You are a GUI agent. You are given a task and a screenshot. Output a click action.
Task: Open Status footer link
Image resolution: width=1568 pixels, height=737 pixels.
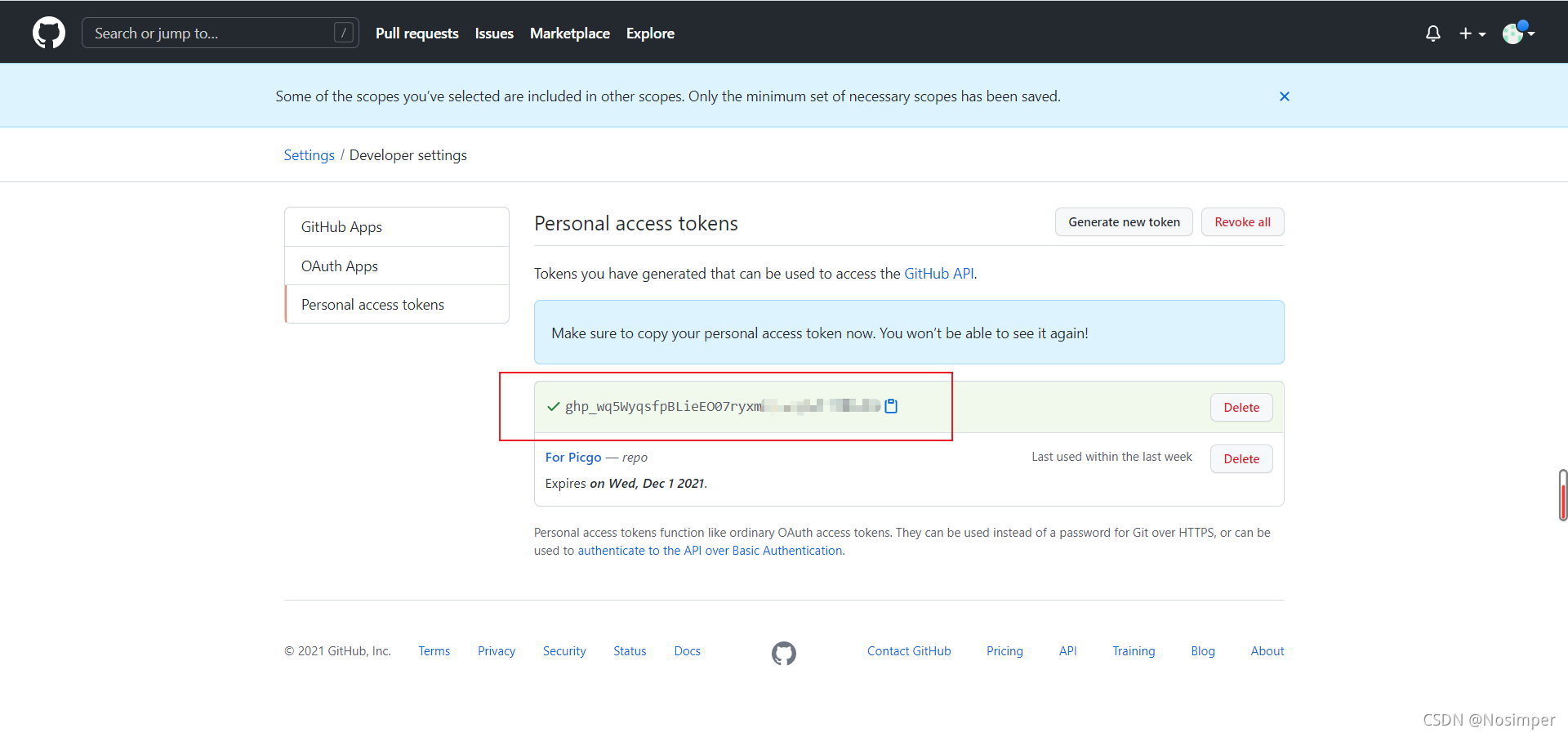[630, 651]
